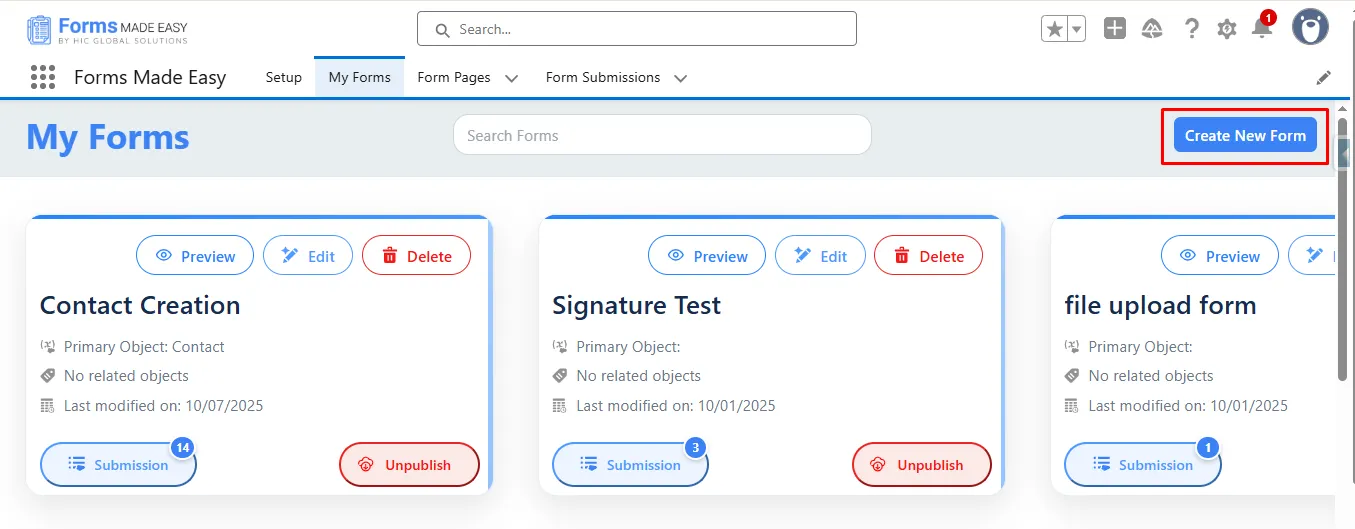This screenshot has width=1355, height=529.
Task: Open the user profile avatar
Action: [1310, 28]
